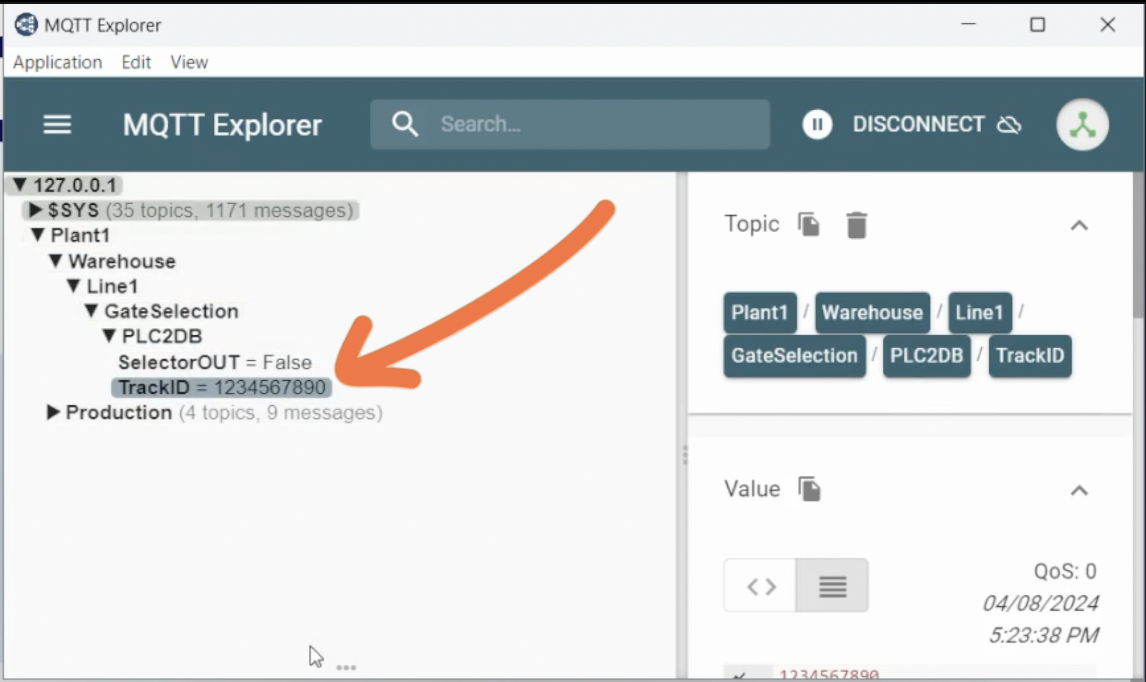Screen dimensions: 1146x682
Task: Click the cloud-off disconnect icon
Action: (1009, 124)
